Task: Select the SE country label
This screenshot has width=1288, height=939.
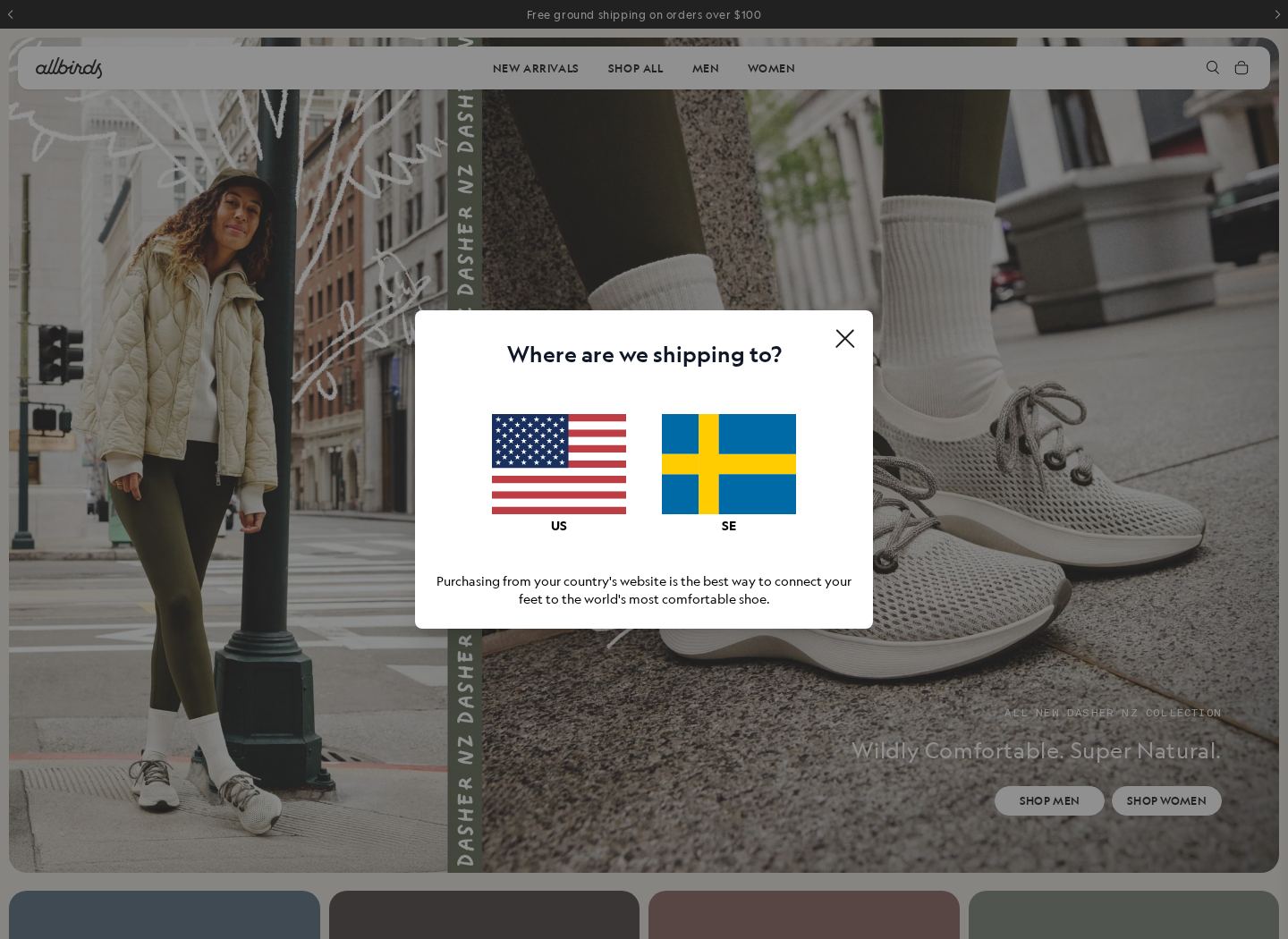Action: point(729,526)
